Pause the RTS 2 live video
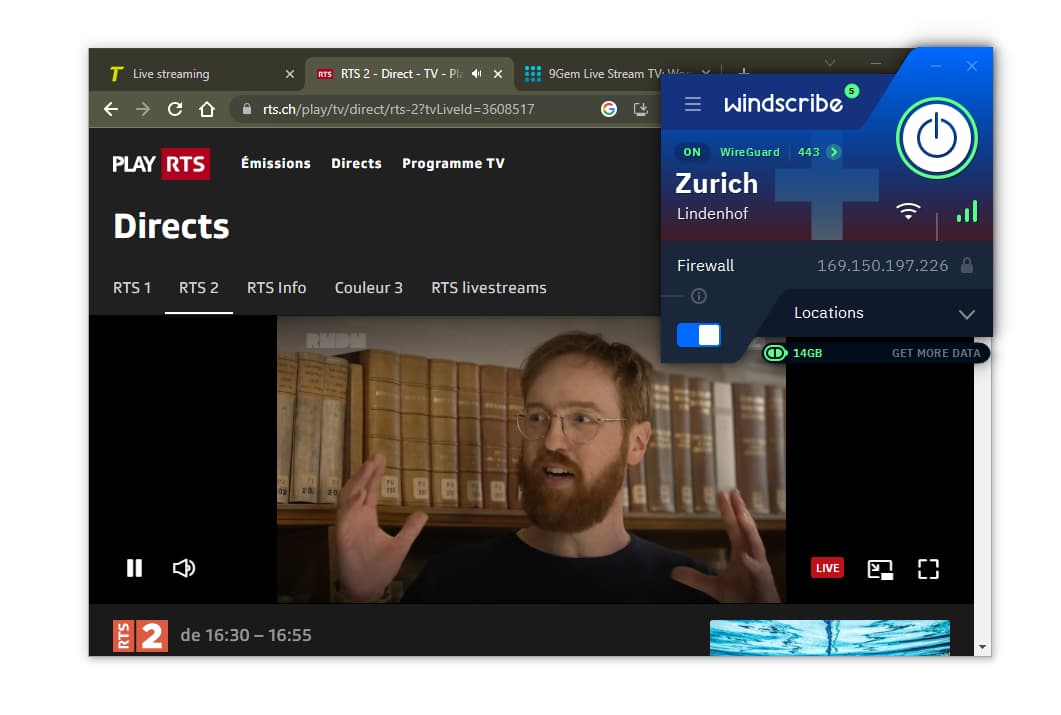 coord(135,568)
